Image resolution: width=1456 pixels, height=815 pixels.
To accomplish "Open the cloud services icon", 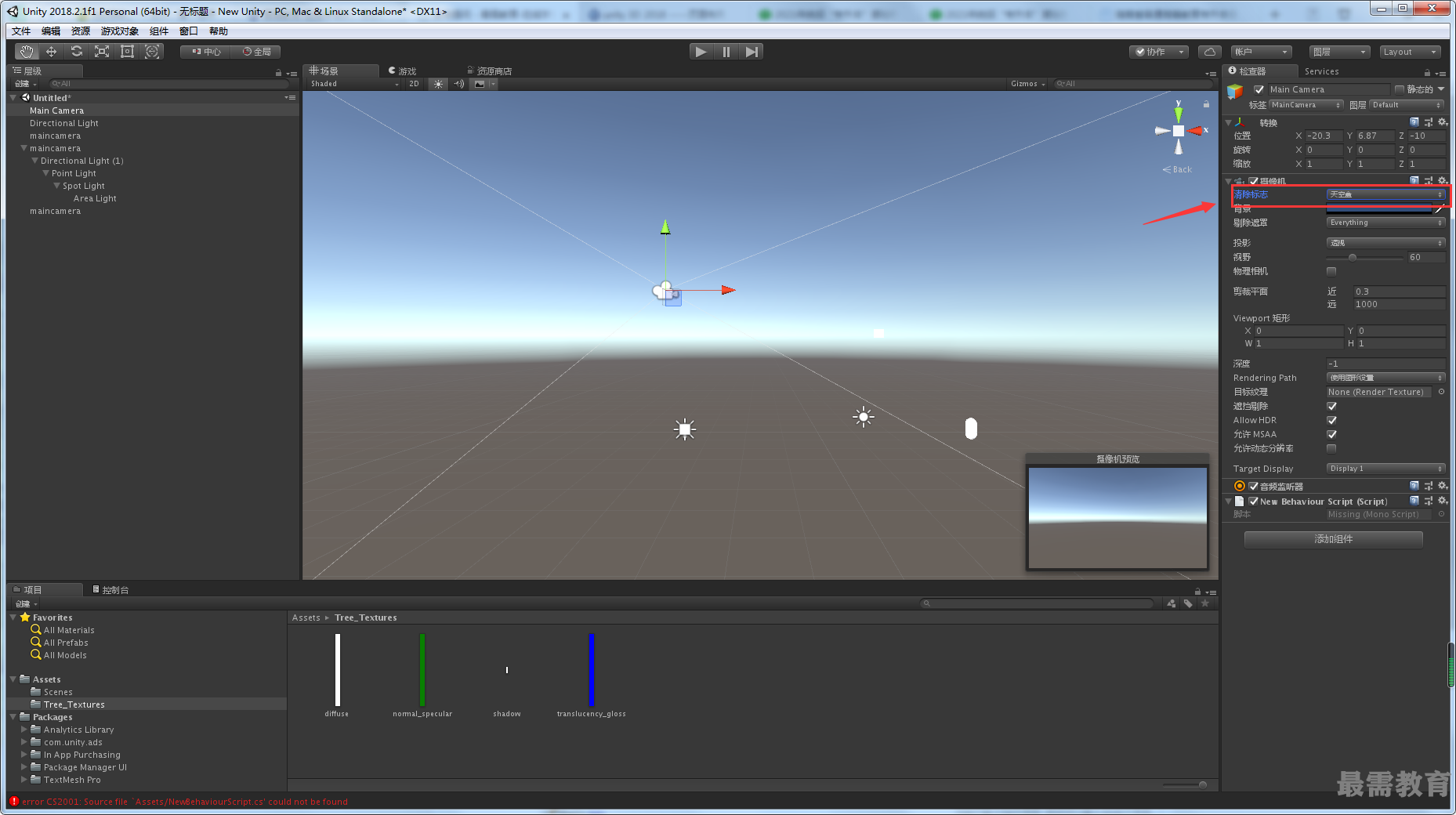I will [x=1210, y=52].
